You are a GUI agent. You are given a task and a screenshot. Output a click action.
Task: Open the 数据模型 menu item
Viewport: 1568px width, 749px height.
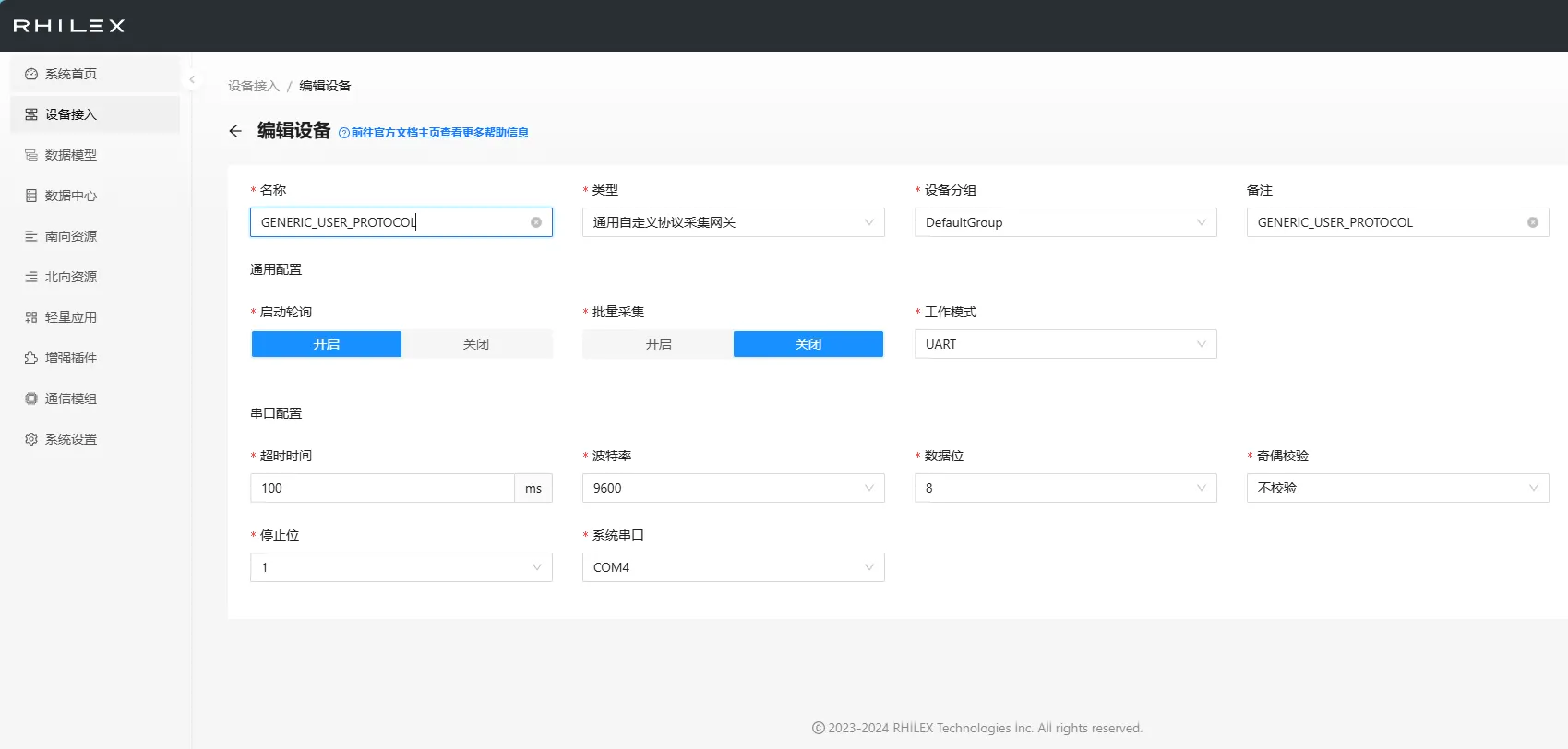(95, 155)
